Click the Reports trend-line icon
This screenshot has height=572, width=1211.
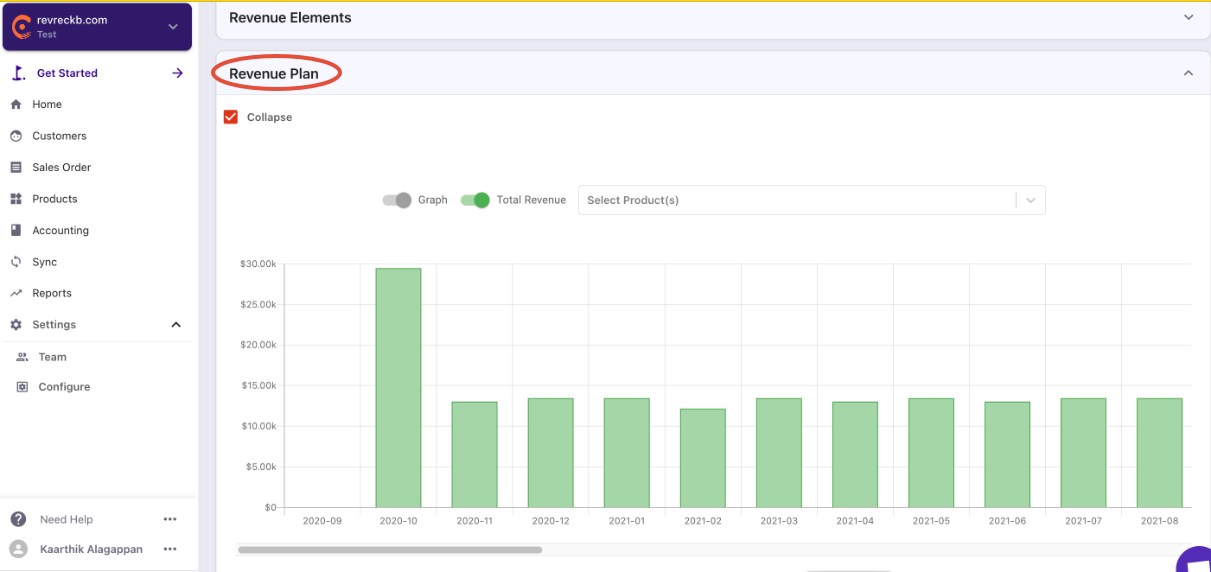pyautogui.click(x=16, y=293)
